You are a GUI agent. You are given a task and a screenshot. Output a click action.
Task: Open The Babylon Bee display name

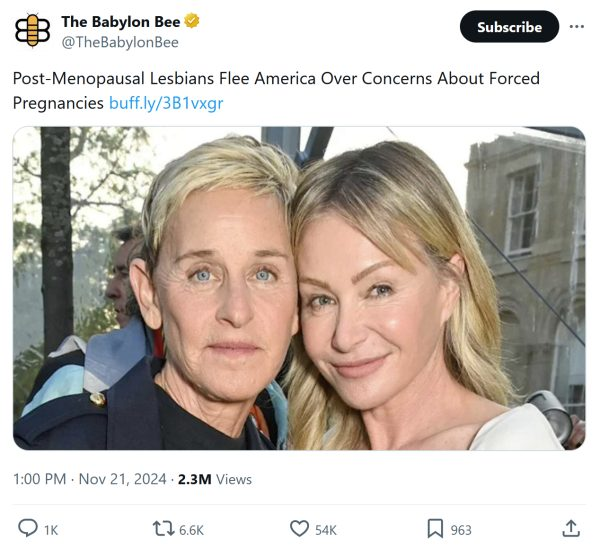tap(120, 21)
